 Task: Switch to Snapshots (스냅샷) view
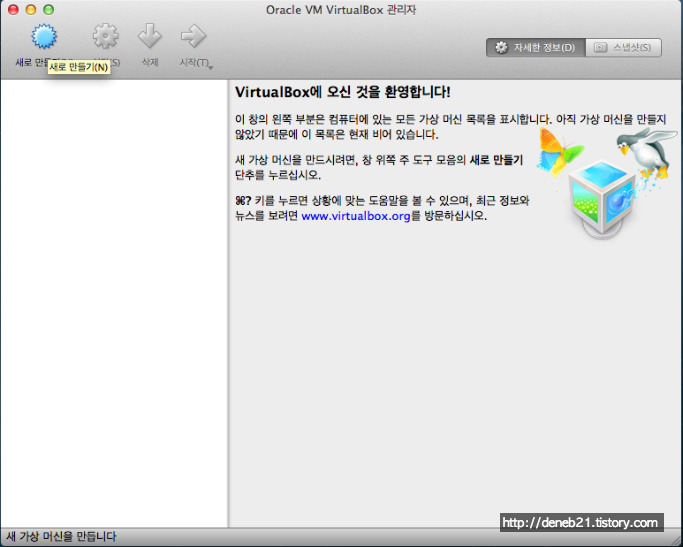623,47
